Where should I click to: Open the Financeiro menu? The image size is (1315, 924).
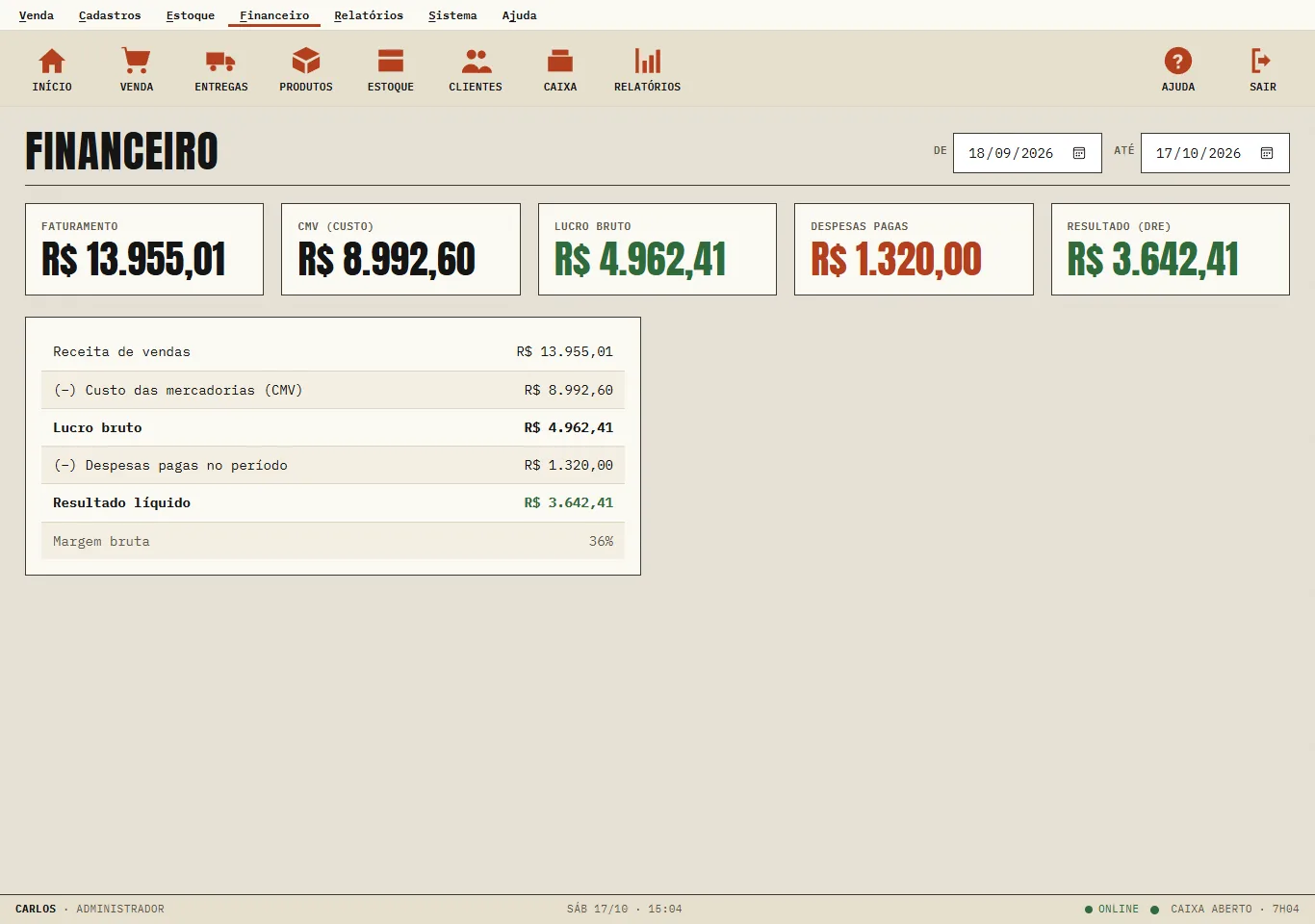pyautogui.click(x=274, y=15)
